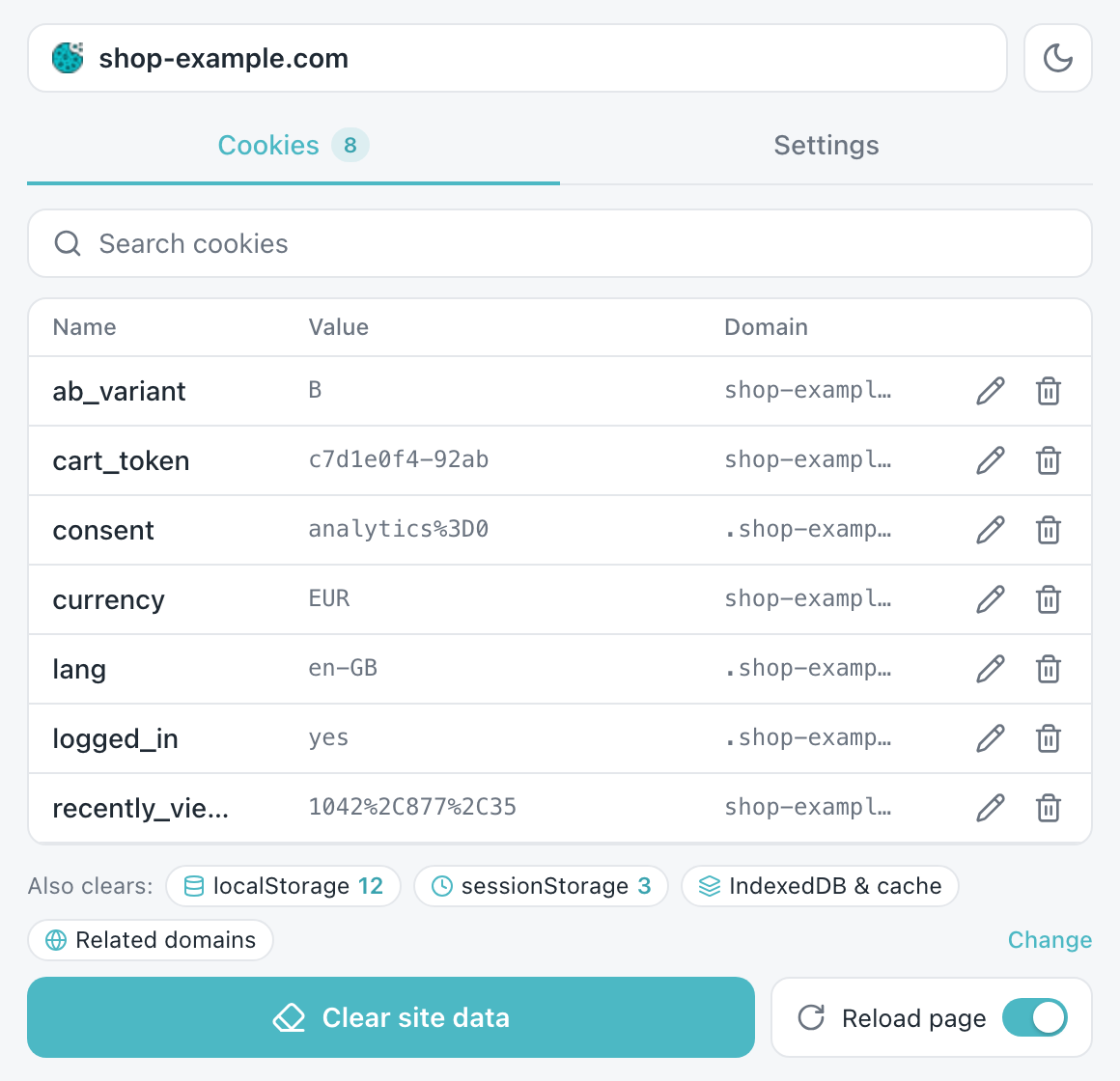The width and height of the screenshot is (1120, 1081).
Task: Focus the Search cookies field
Action: [x=560, y=243]
